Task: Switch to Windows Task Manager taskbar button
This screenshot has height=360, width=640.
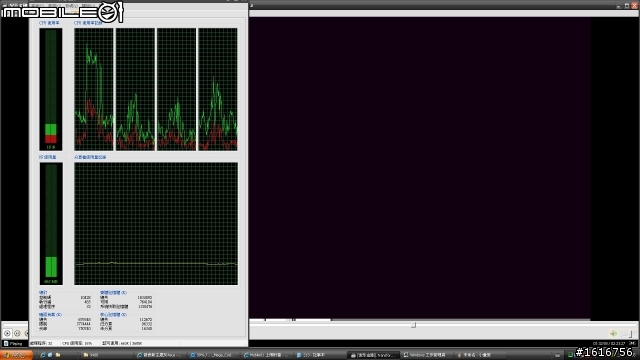Action: click(x=427, y=355)
